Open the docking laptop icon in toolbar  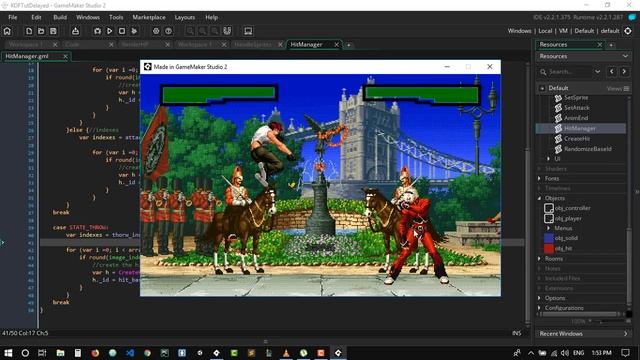tap(248, 31)
